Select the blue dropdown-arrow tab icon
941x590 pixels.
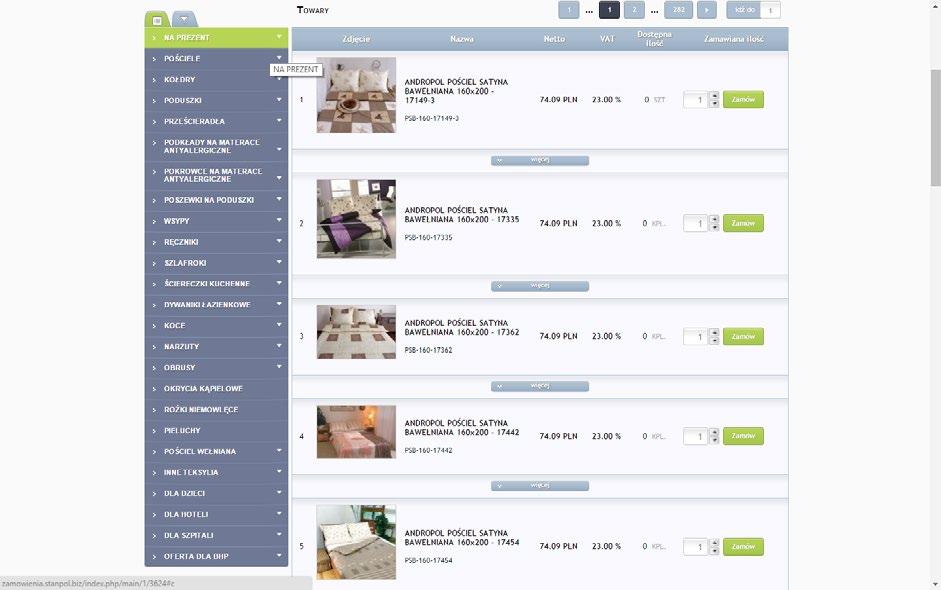(184, 19)
